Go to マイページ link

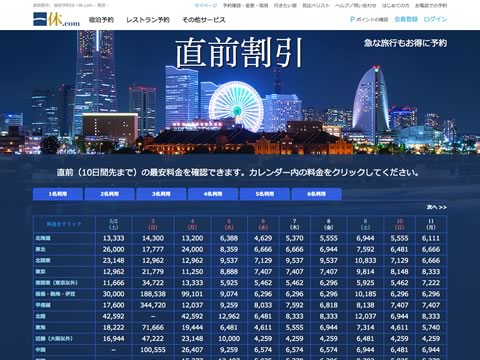(205, 5)
